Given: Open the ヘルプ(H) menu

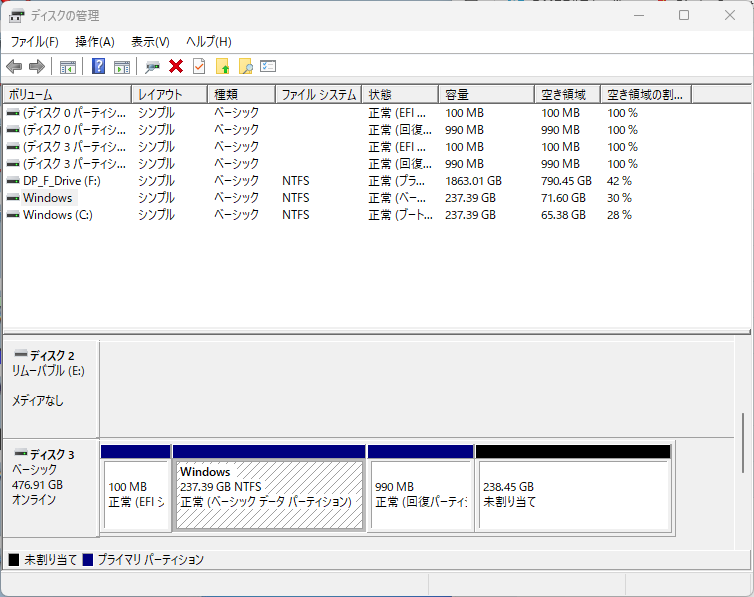Looking at the screenshot, I should [209, 42].
